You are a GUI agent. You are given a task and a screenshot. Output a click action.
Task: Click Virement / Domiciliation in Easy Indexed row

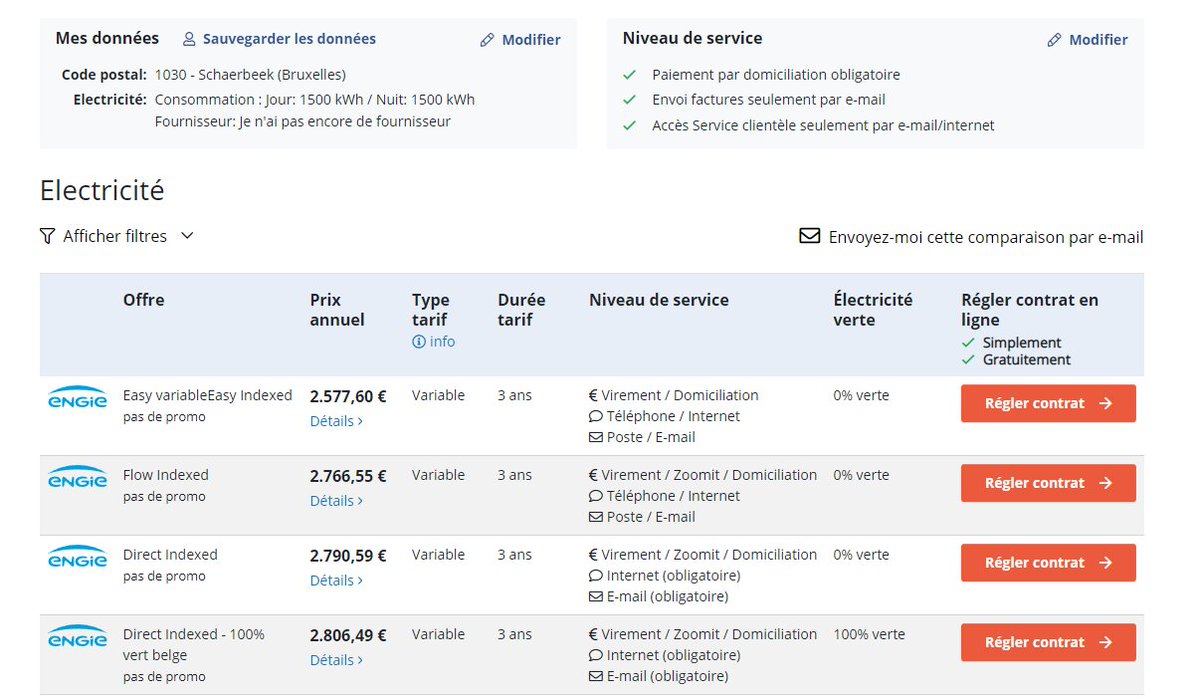pyautogui.click(x=680, y=395)
